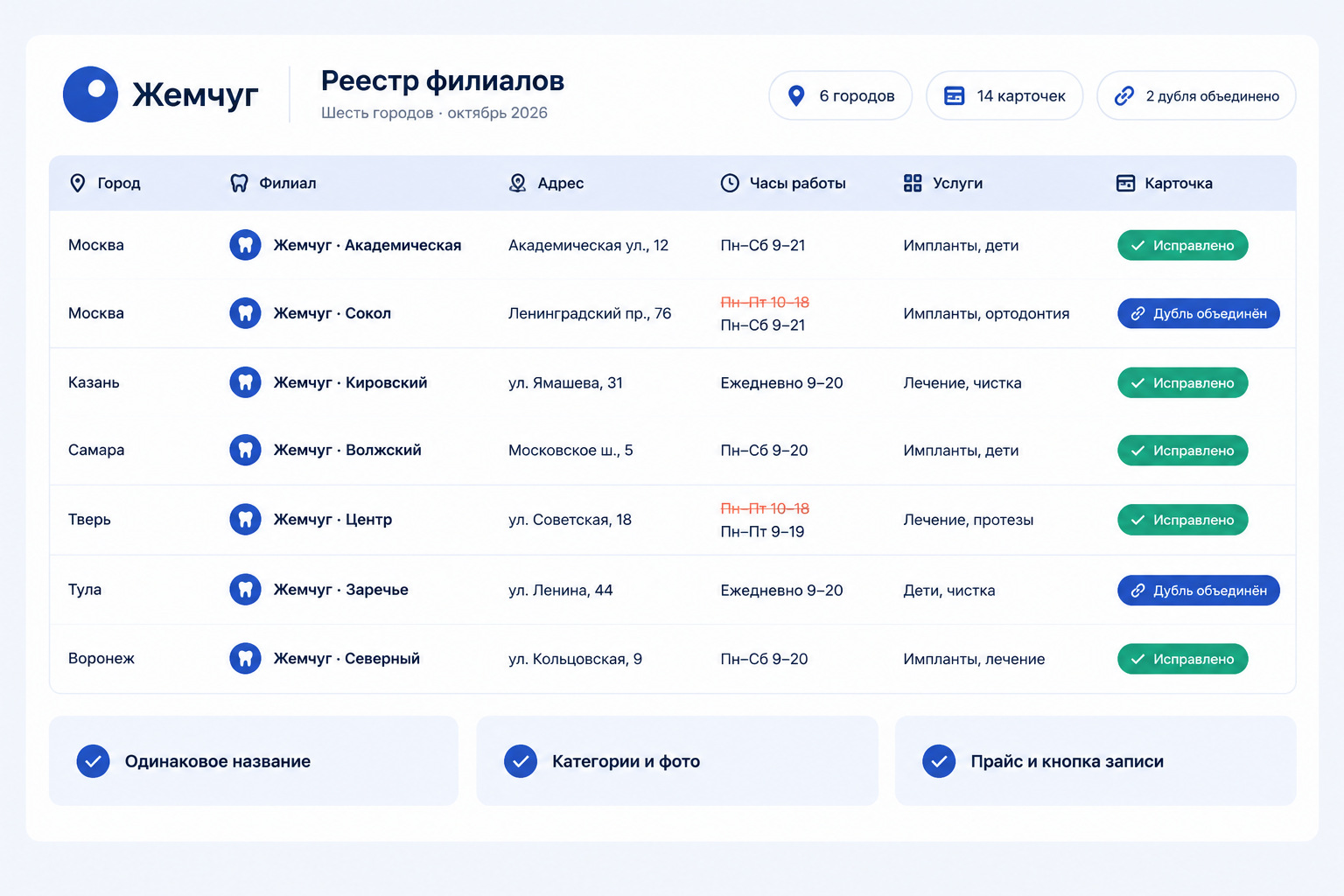Viewport: 1344px width, 896px height.
Task: Click the checkmark next to «Одинаковое название»
Action: pos(94,761)
